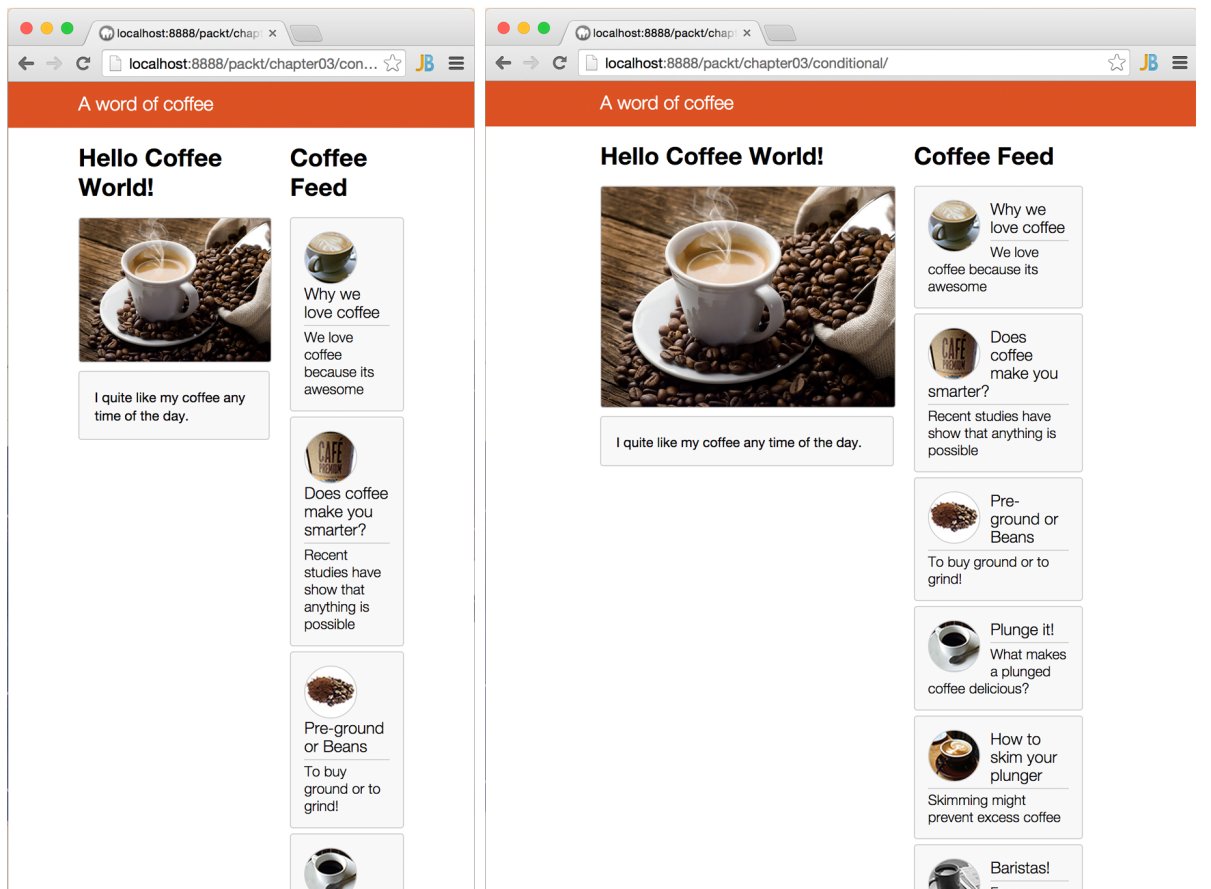Open a new tab in right window
1211x889 pixels.
pyautogui.click(x=780, y=34)
